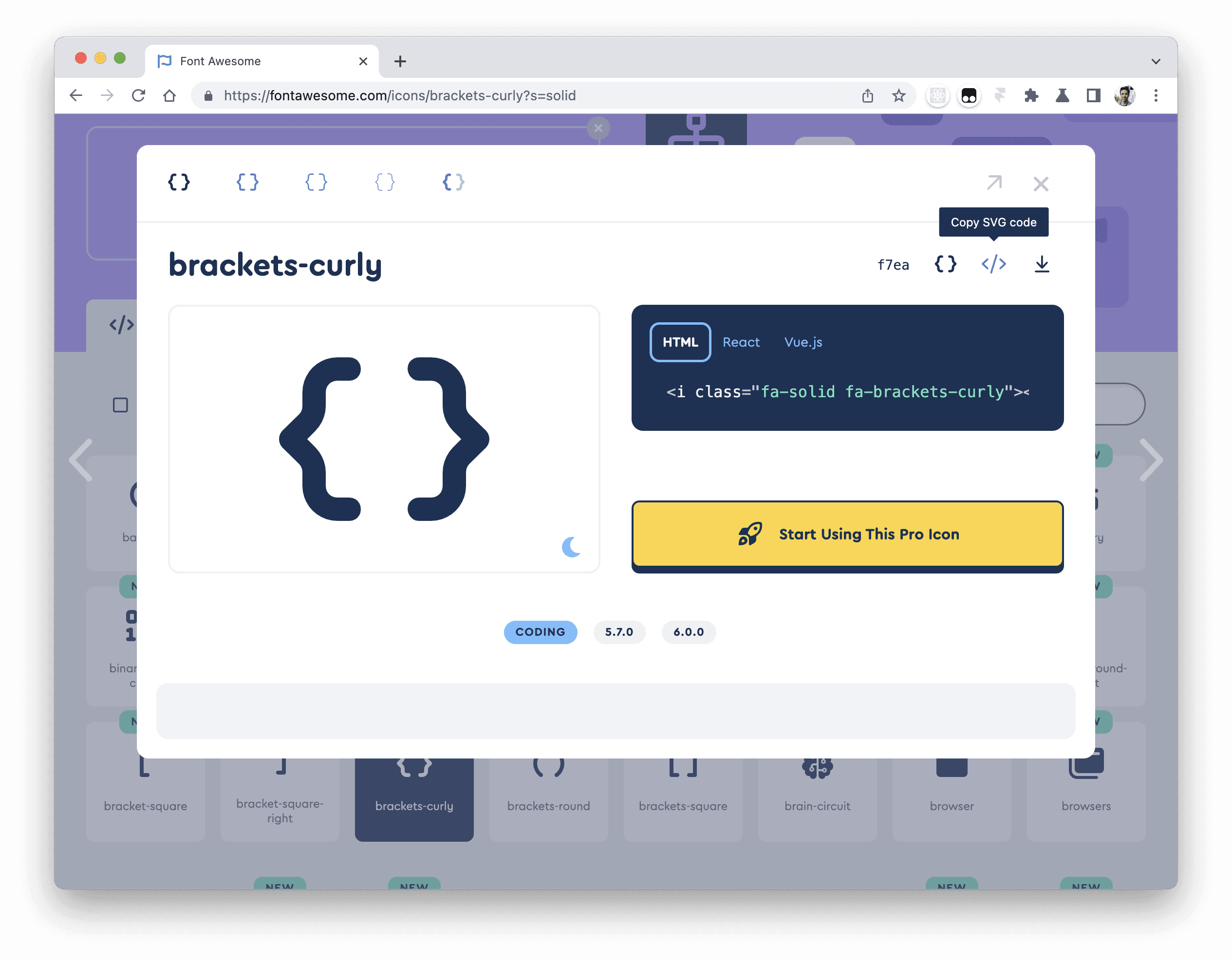The height and width of the screenshot is (961, 1232).
Task: Select the outlined brackets-curly icon variant
Action: 247,182
